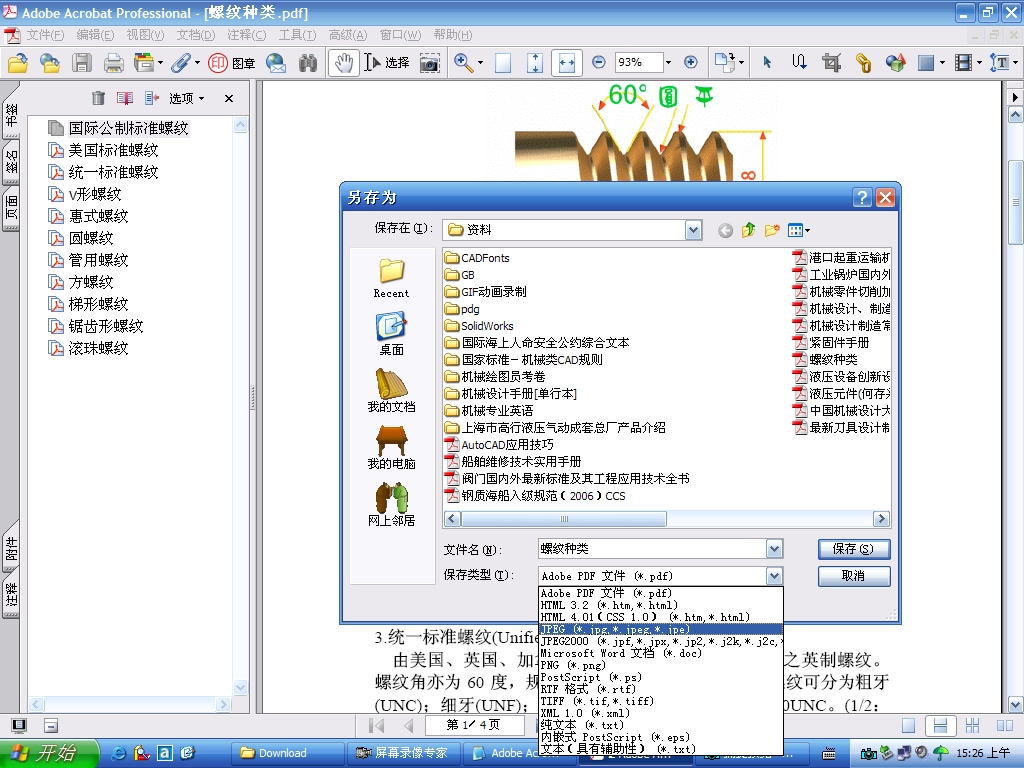Image resolution: width=1024 pixels, height=768 pixels.
Task: Open 我的文档 in the places bar
Action: coord(391,391)
